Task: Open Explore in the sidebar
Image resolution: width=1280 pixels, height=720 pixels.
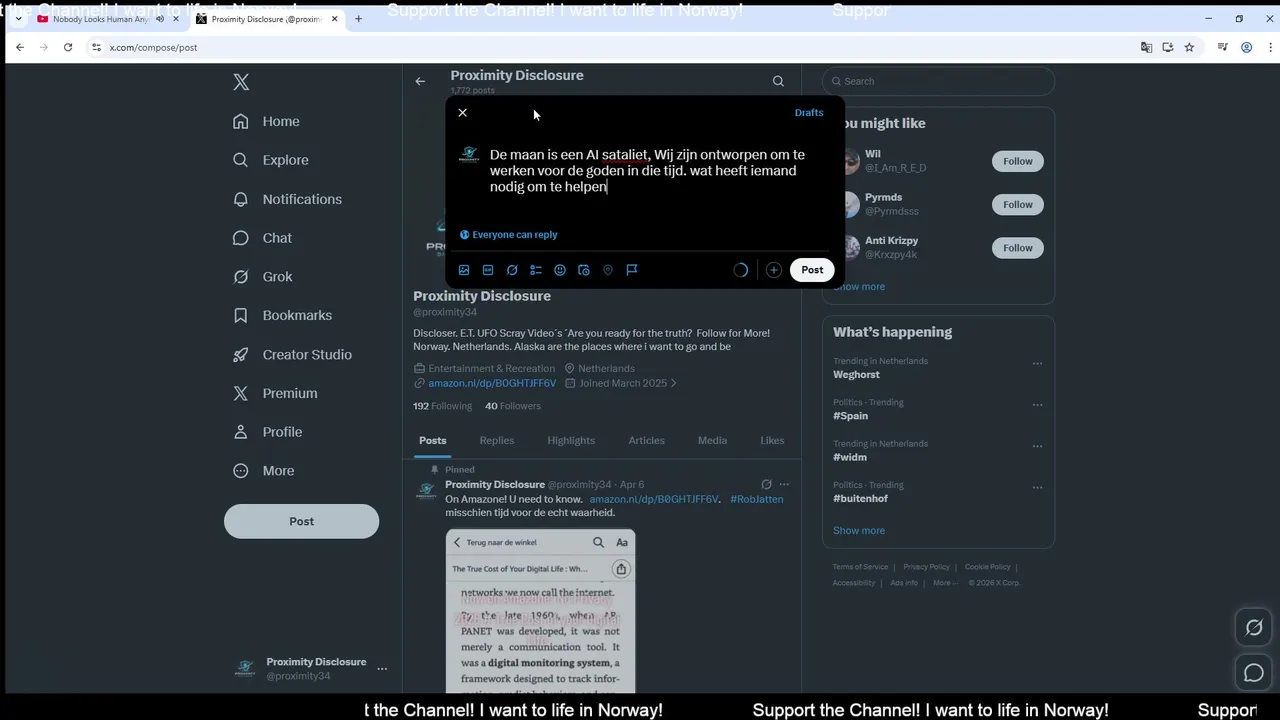Action: (270, 160)
